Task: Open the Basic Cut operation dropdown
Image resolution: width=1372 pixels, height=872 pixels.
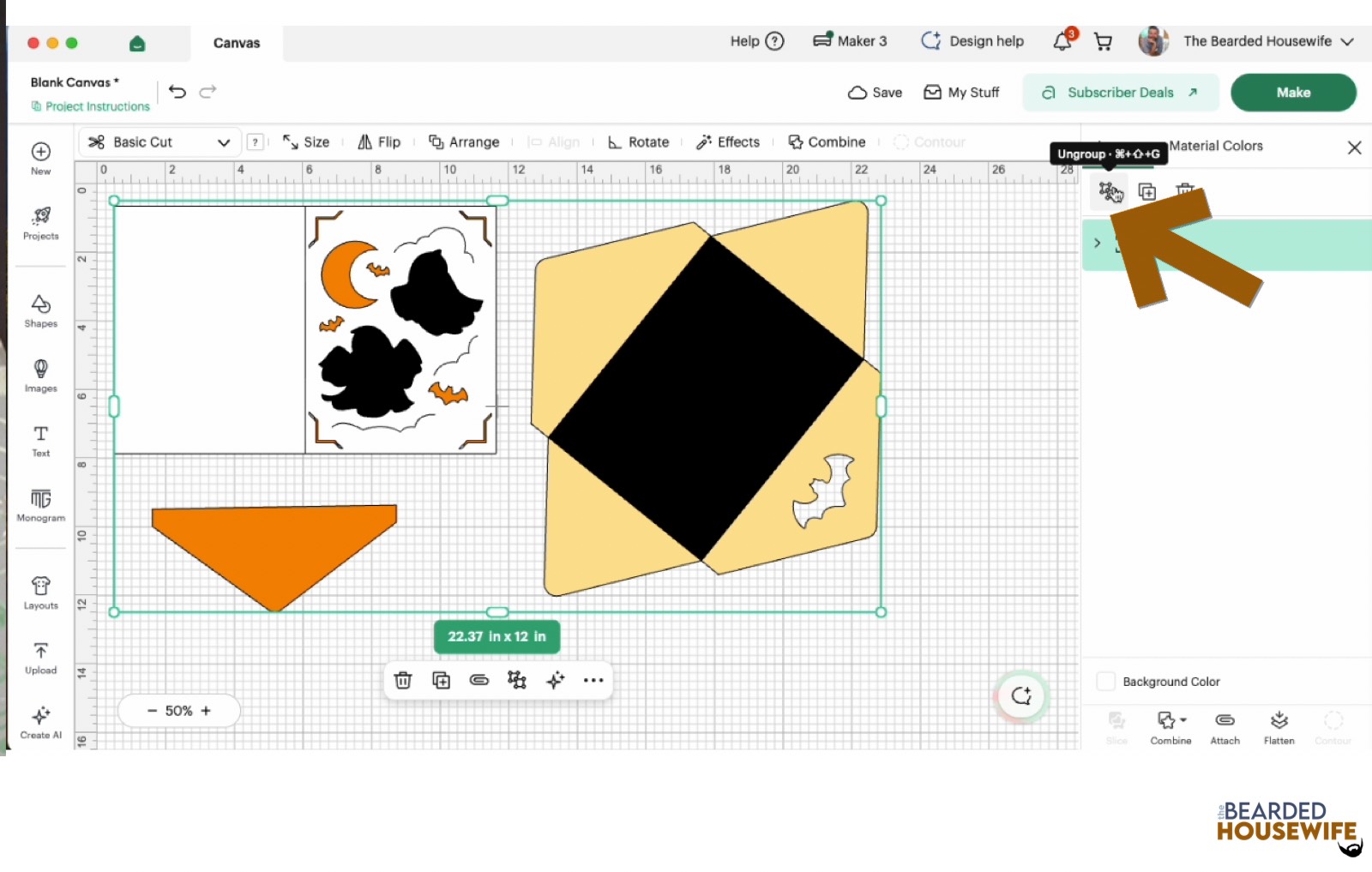Action: click(x=159, y=142)
